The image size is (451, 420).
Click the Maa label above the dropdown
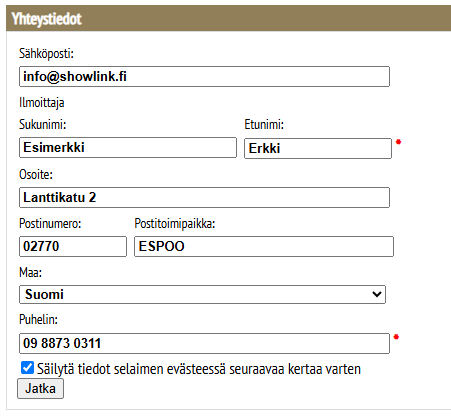(30, 272)
